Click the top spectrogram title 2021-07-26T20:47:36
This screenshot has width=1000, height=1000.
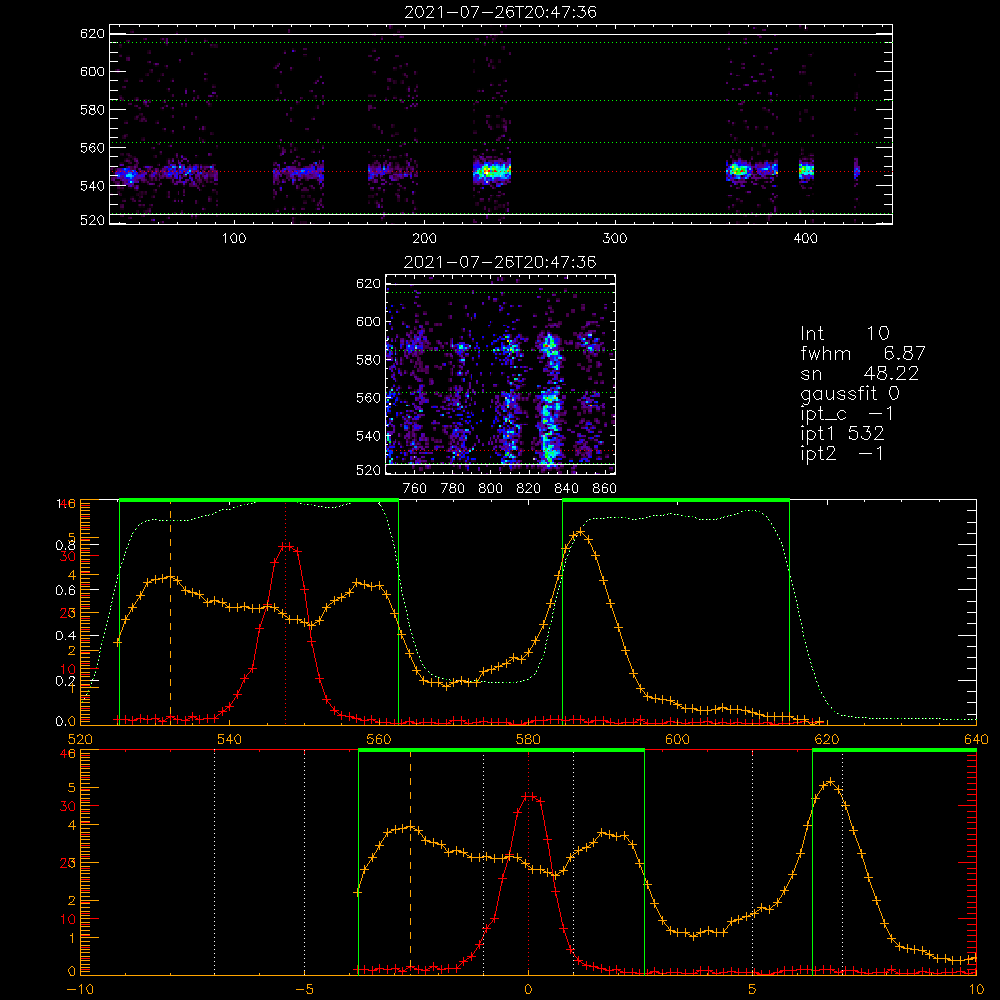click(500, 12)
